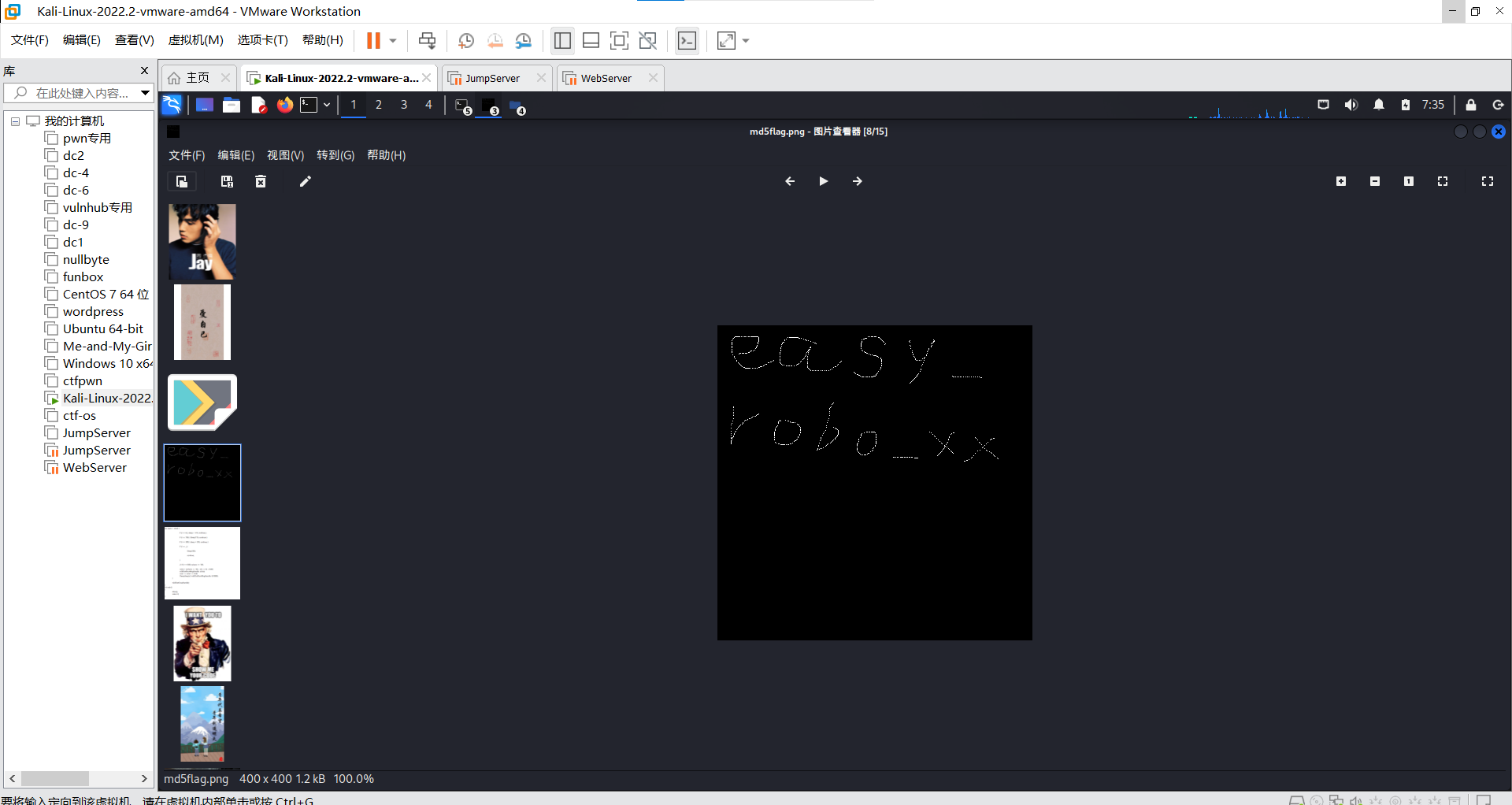Open the image viewer 编辑(E) menu
Image resolution: width=1512 pixels, height=805 pixels.
pos(236,155)
